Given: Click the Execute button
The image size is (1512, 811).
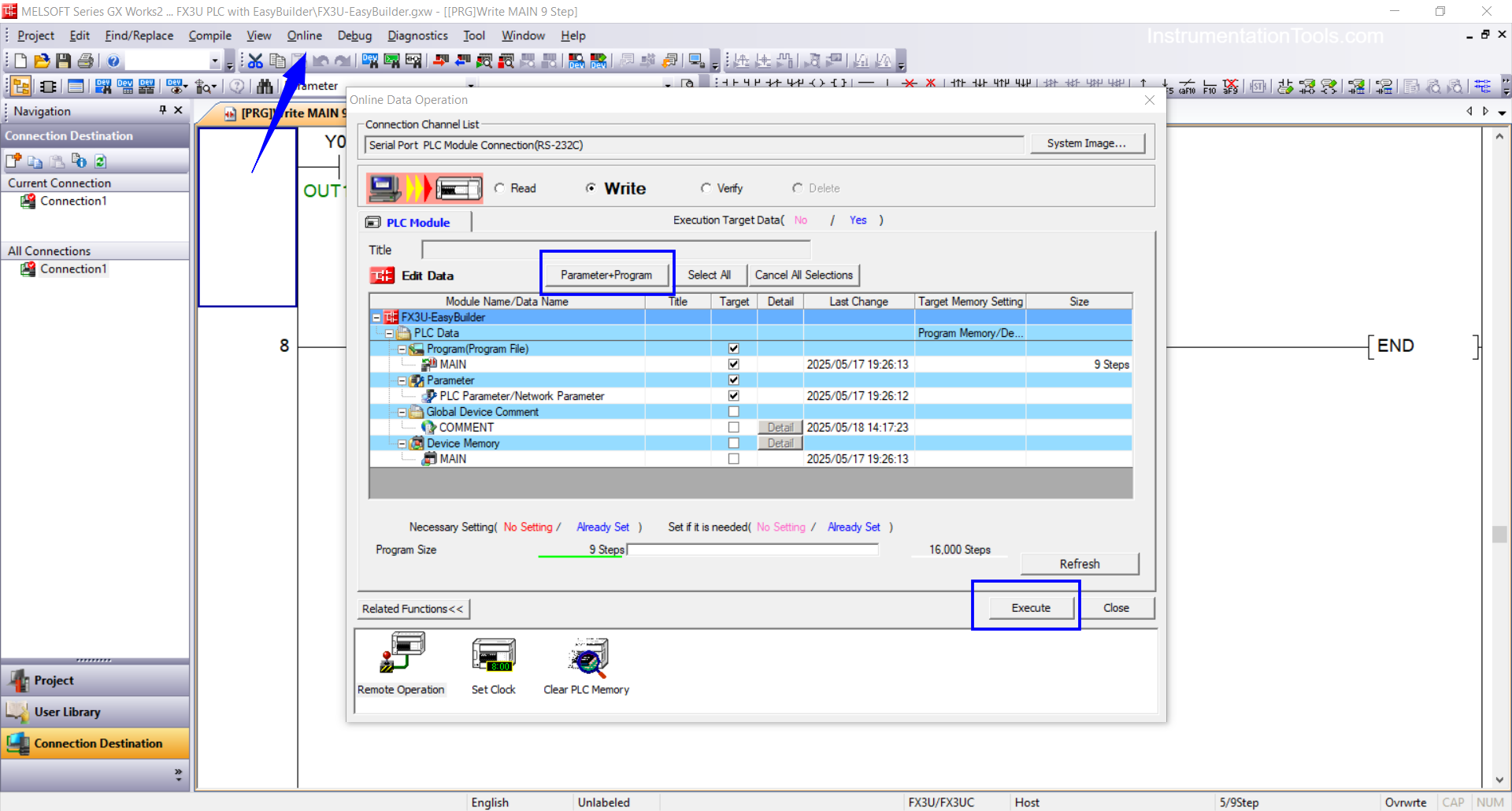Looking at the screenshot, I should pos(1031,608).
